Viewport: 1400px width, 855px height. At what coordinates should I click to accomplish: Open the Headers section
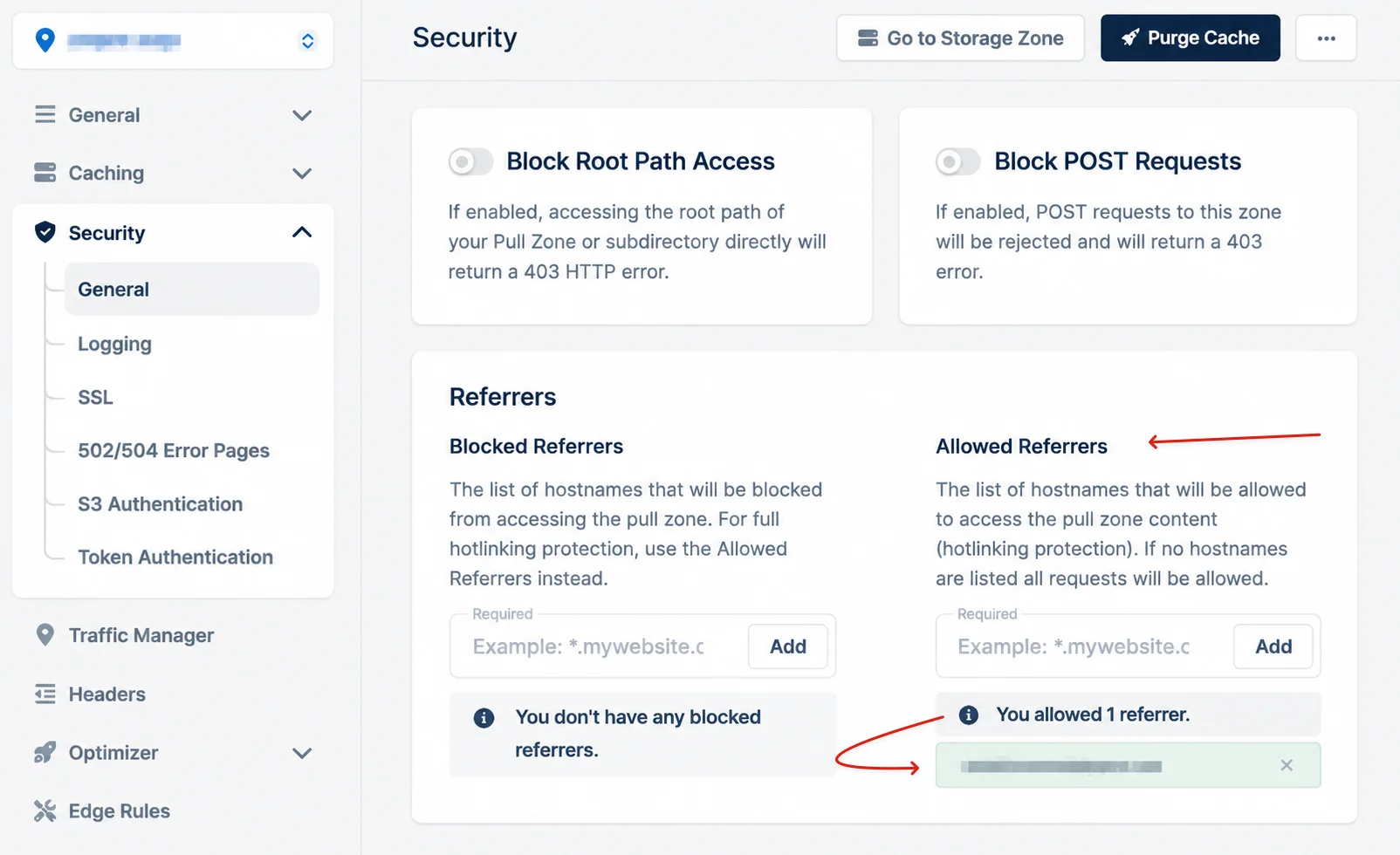tap(107, 694)
